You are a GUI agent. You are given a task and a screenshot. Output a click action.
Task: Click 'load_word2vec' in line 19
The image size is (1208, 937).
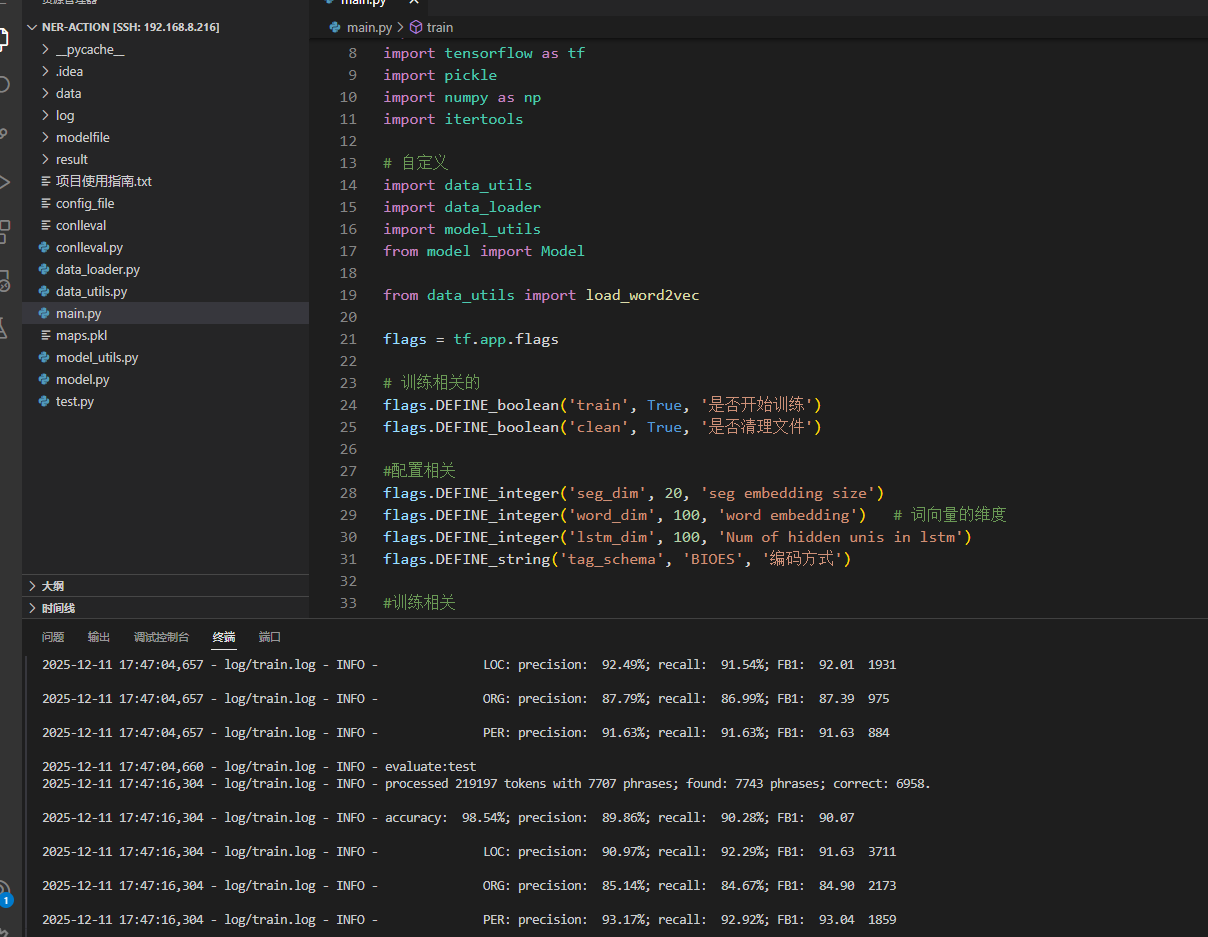643,295
